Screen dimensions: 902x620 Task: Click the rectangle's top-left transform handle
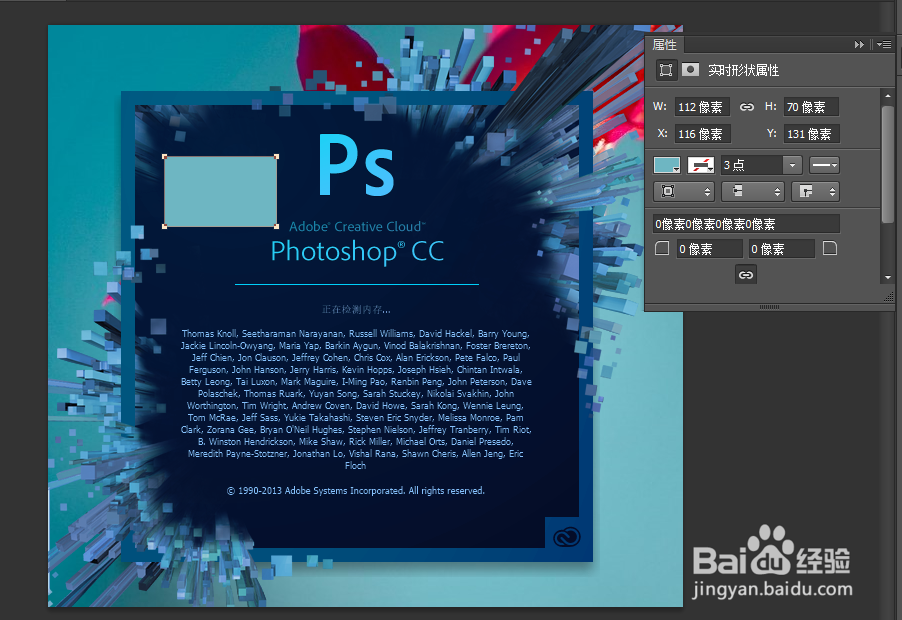[165, 156]
